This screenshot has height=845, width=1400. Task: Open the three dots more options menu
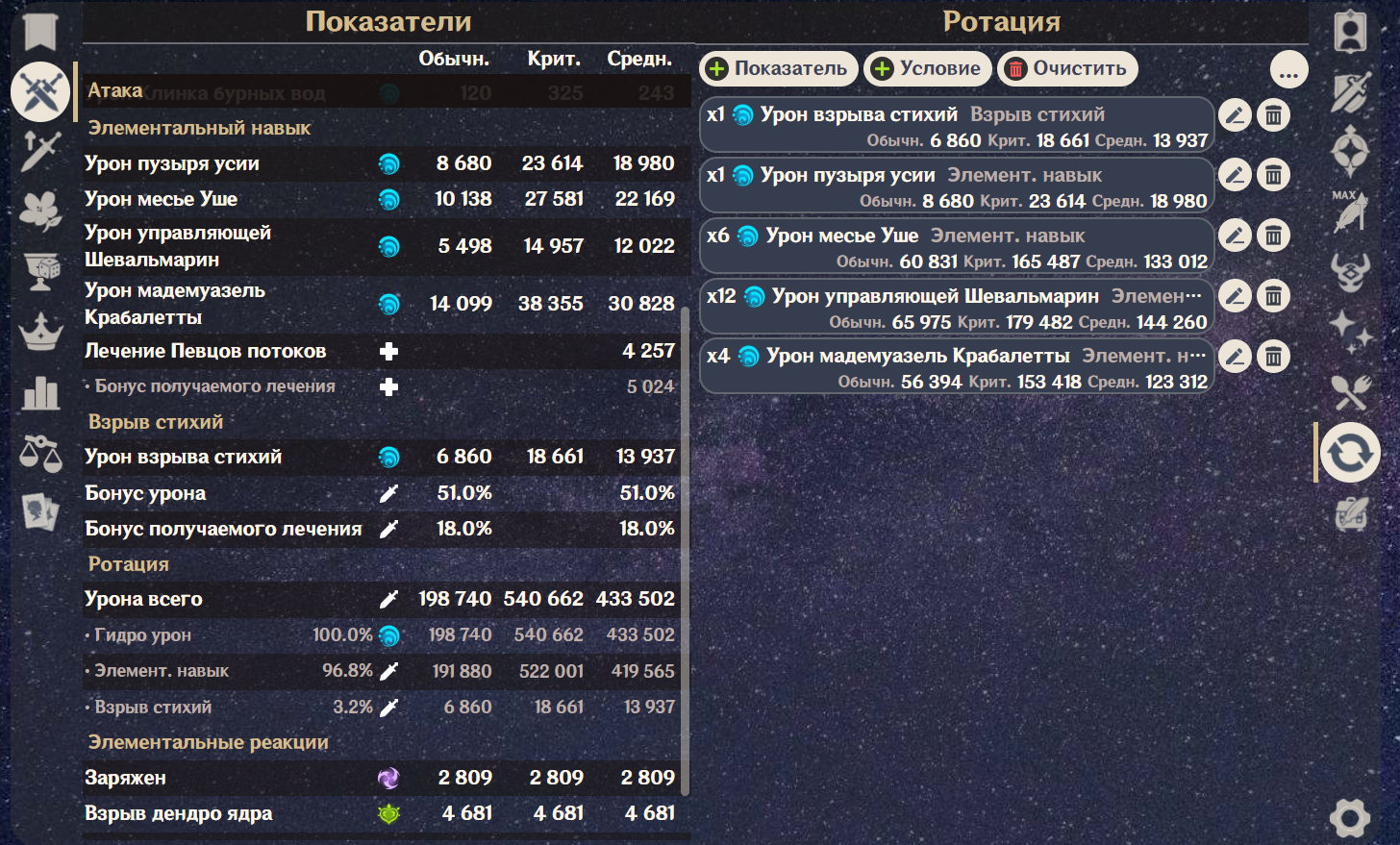point(1288,69)
